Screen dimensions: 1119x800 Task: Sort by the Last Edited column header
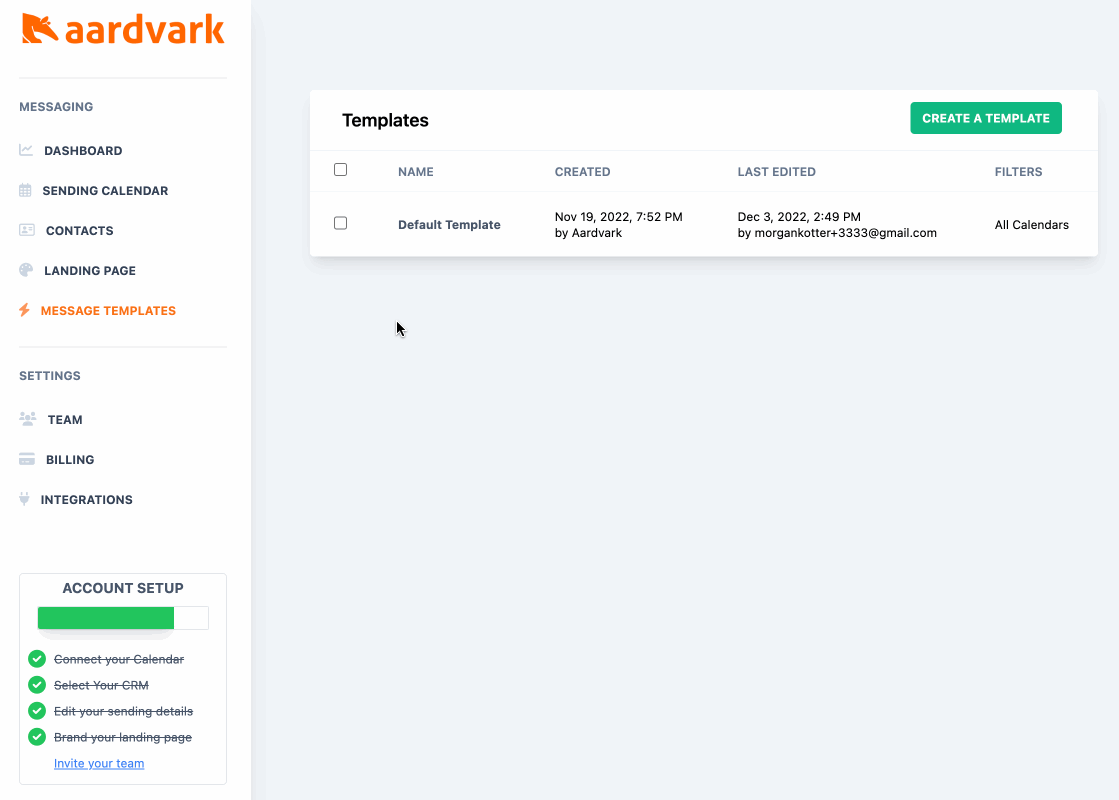pyautogui.click(x=776, y=172)
